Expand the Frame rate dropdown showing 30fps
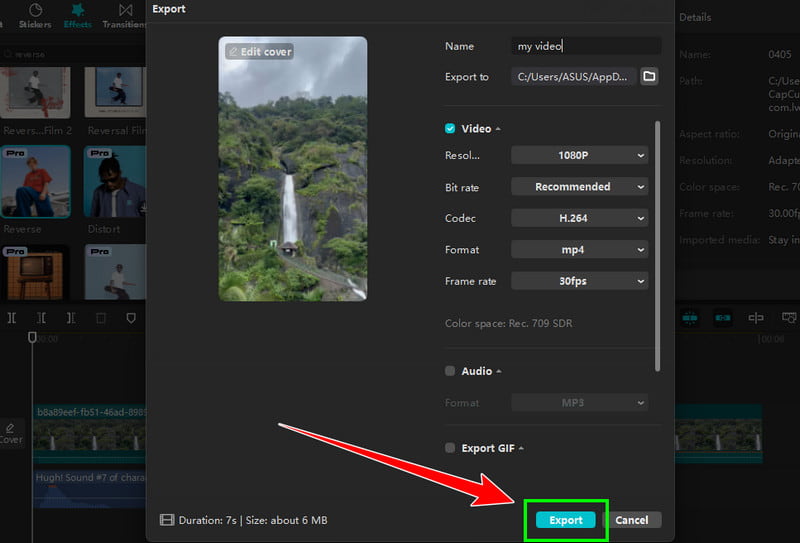 coord(579,281)
